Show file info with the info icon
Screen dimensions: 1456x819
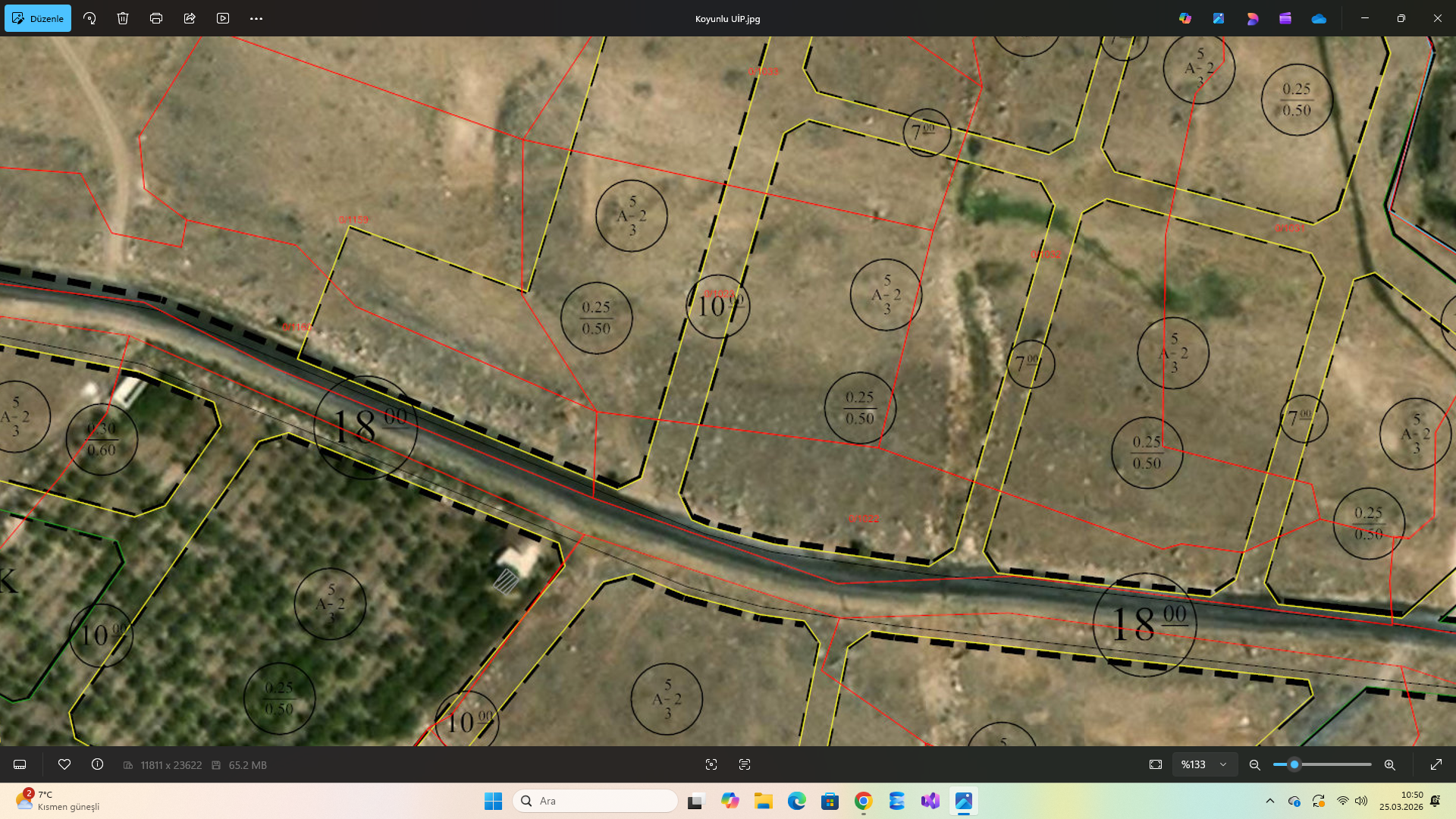point(98,764)
